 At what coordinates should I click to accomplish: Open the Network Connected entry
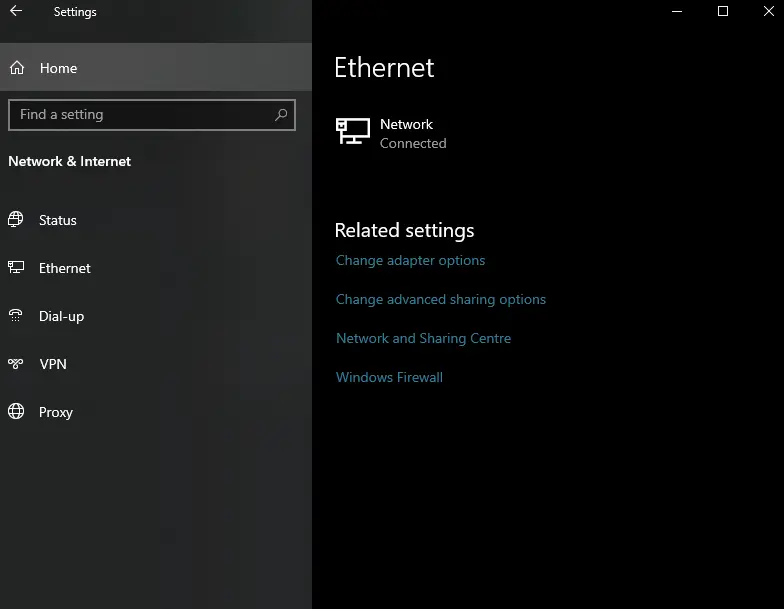point(391,133)
